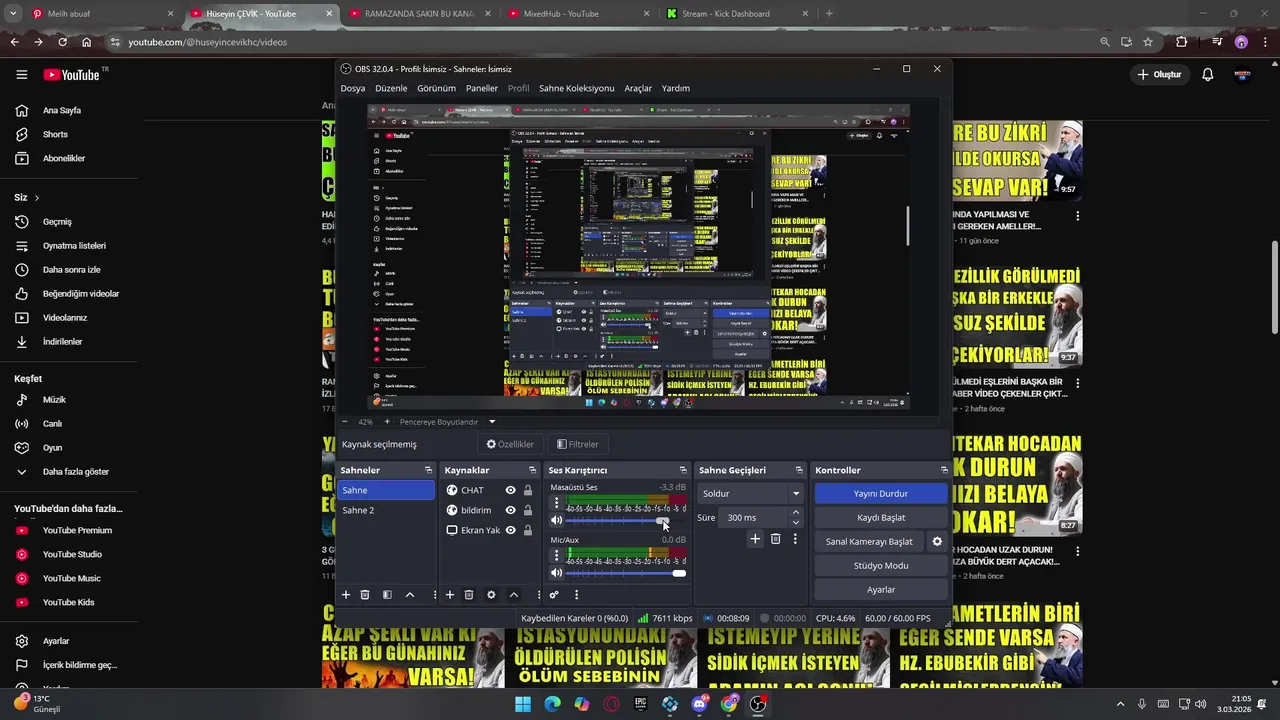Viewport: 1280px width, 720px height.
Task: Add a new scene transition
Action: point(755,539)
